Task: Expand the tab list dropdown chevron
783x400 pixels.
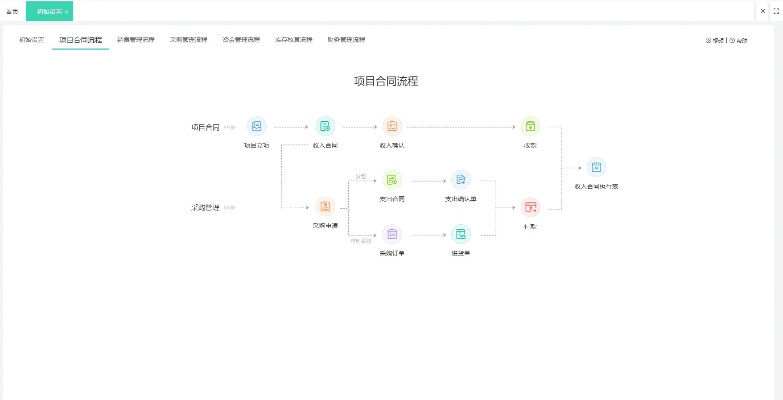Action: 761,10
